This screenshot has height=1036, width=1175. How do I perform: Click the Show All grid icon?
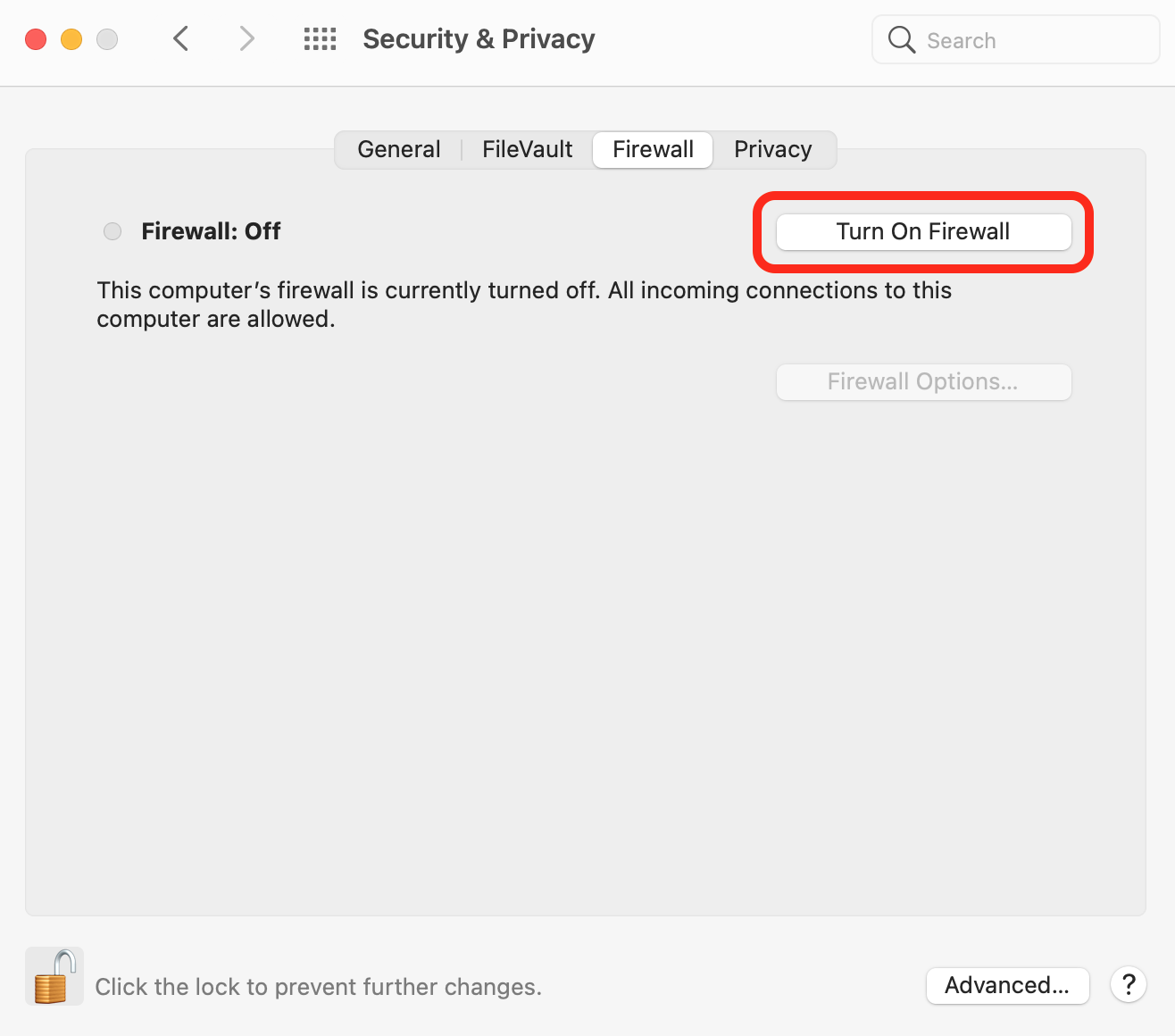coord(320,38)
